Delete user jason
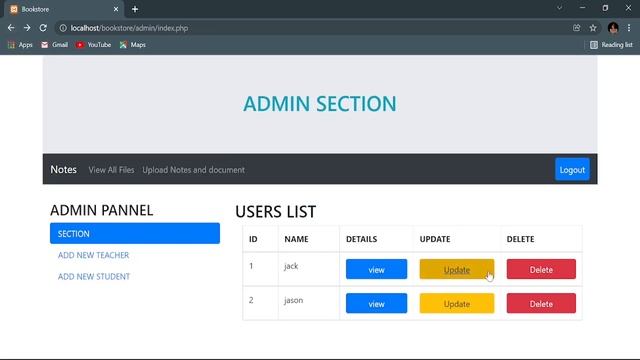The image size is (640, 360). pyautogui.click(x=541, y=304)
